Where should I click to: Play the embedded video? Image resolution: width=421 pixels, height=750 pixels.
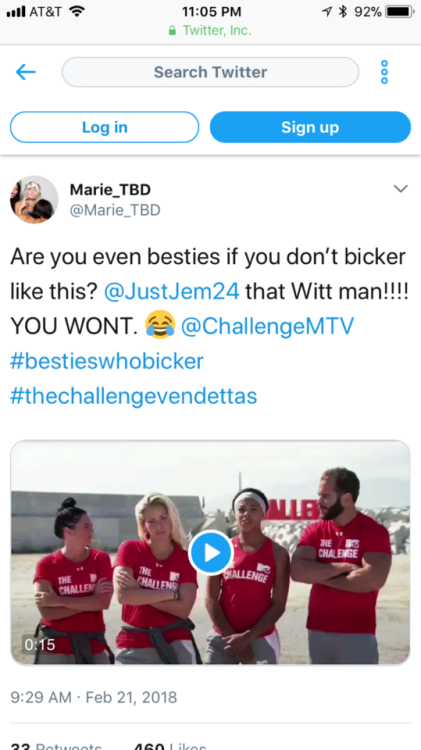pos(210,552)
